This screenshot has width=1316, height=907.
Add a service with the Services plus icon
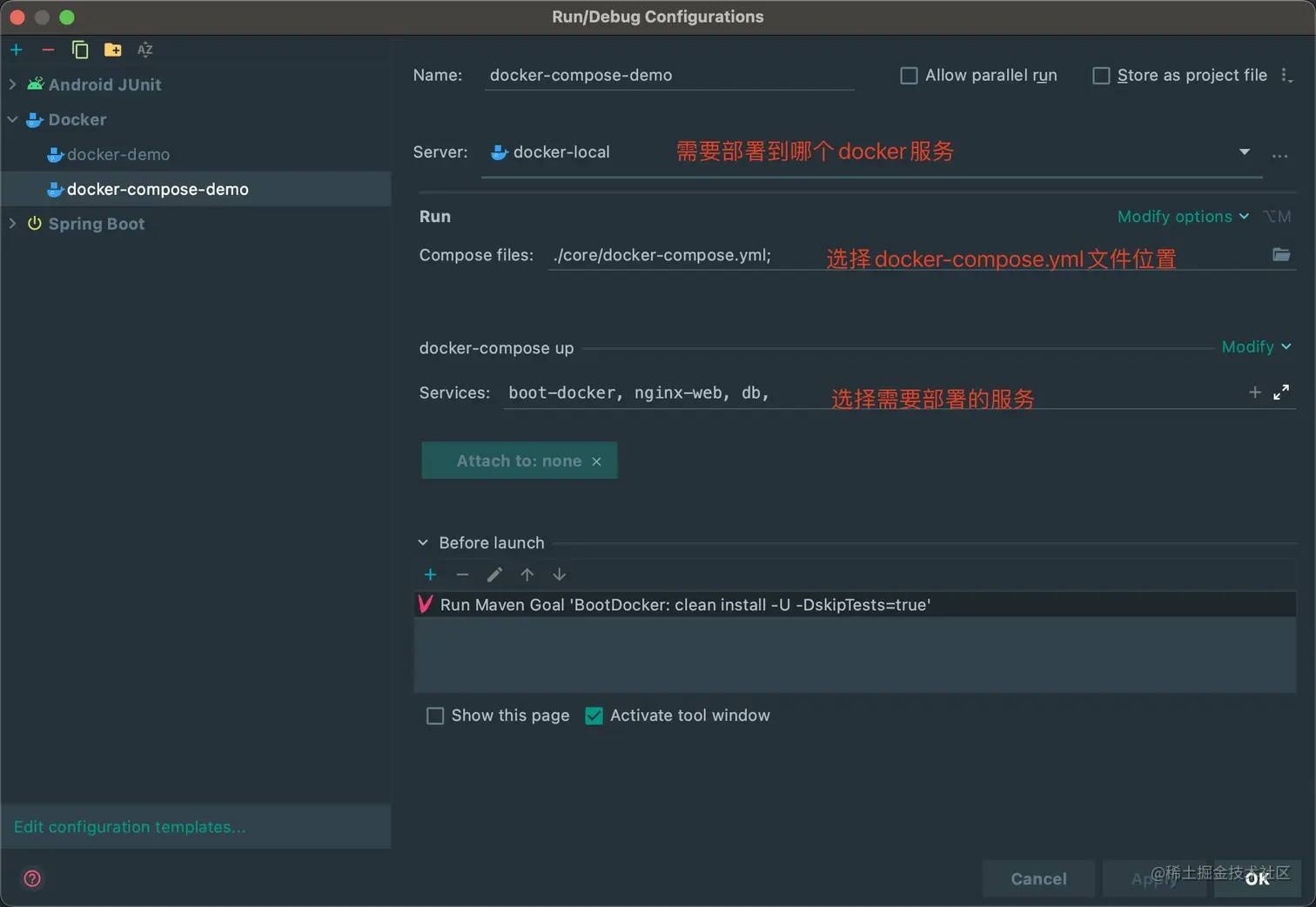[x=1255, y=393]
